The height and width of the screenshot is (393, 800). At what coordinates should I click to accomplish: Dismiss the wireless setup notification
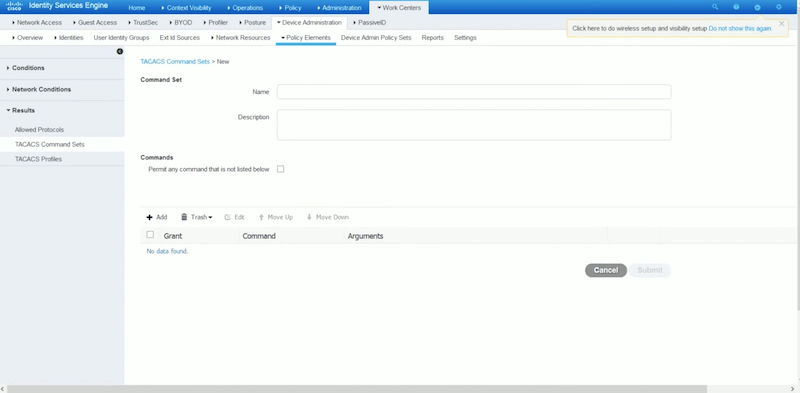pos(781,23)
